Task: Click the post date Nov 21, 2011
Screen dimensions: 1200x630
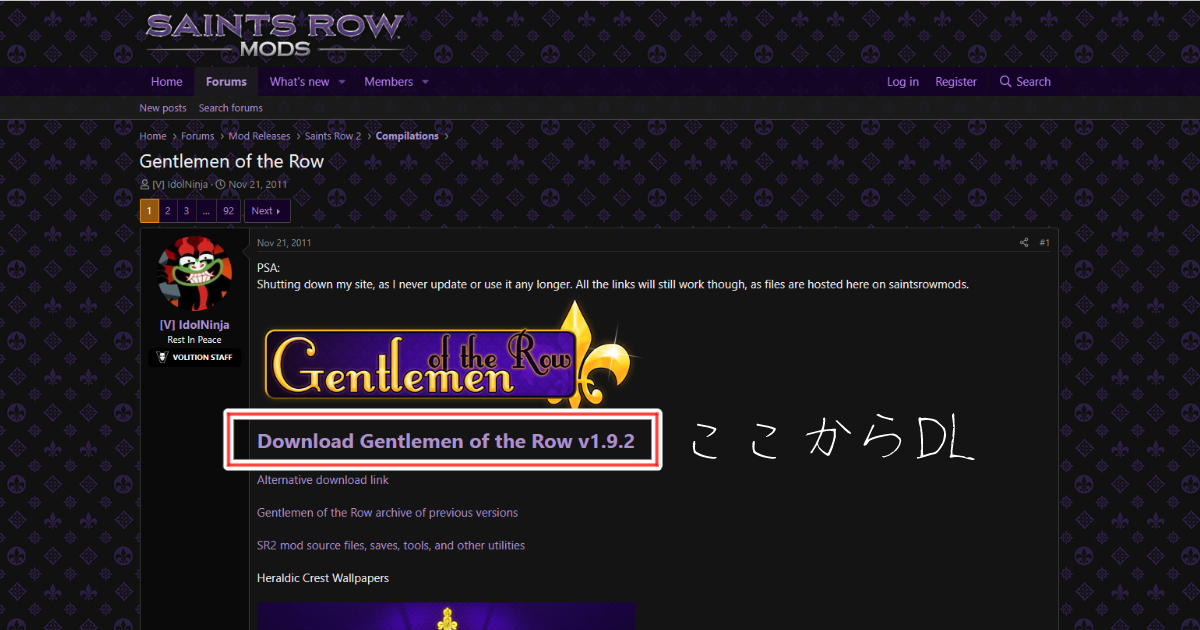Action: tap(284, 243)
